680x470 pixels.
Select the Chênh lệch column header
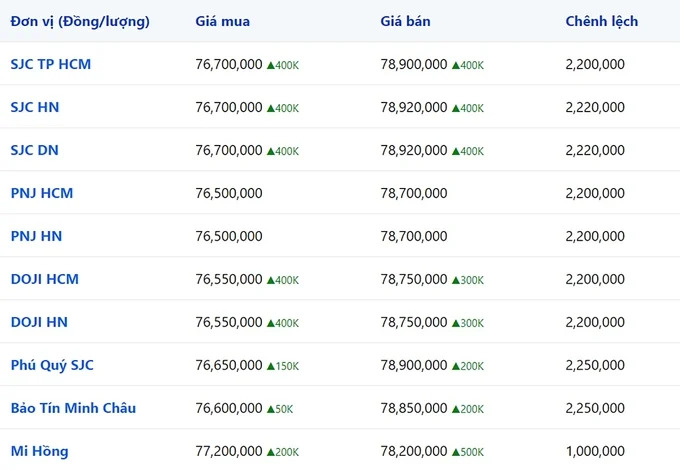(x=602, y=21)
